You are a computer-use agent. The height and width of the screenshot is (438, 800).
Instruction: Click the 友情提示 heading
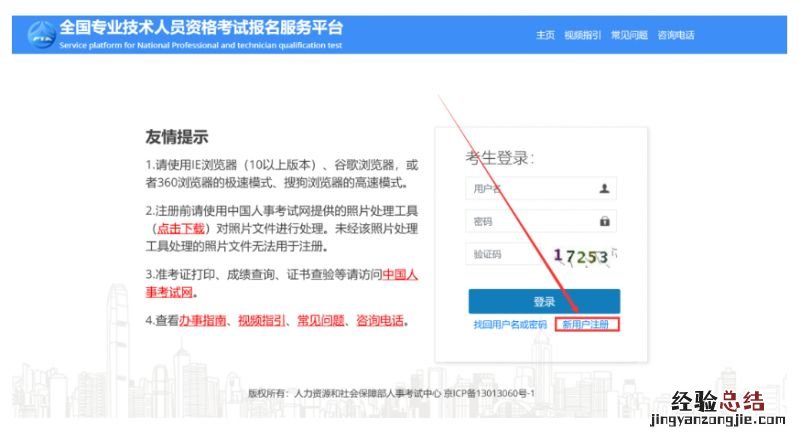pos(177,137)
